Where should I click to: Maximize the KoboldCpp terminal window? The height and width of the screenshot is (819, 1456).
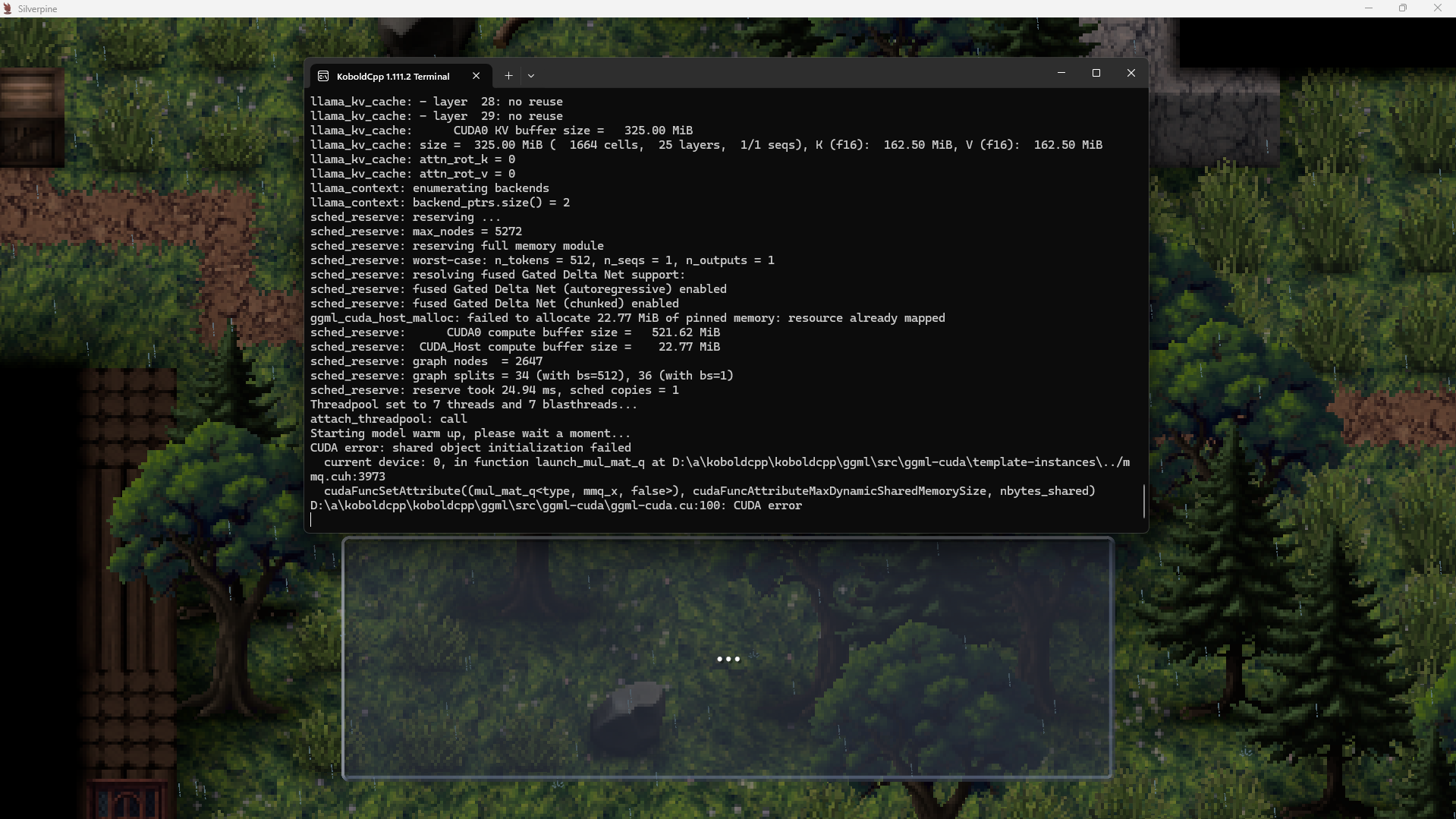[x=1096, y=73]
